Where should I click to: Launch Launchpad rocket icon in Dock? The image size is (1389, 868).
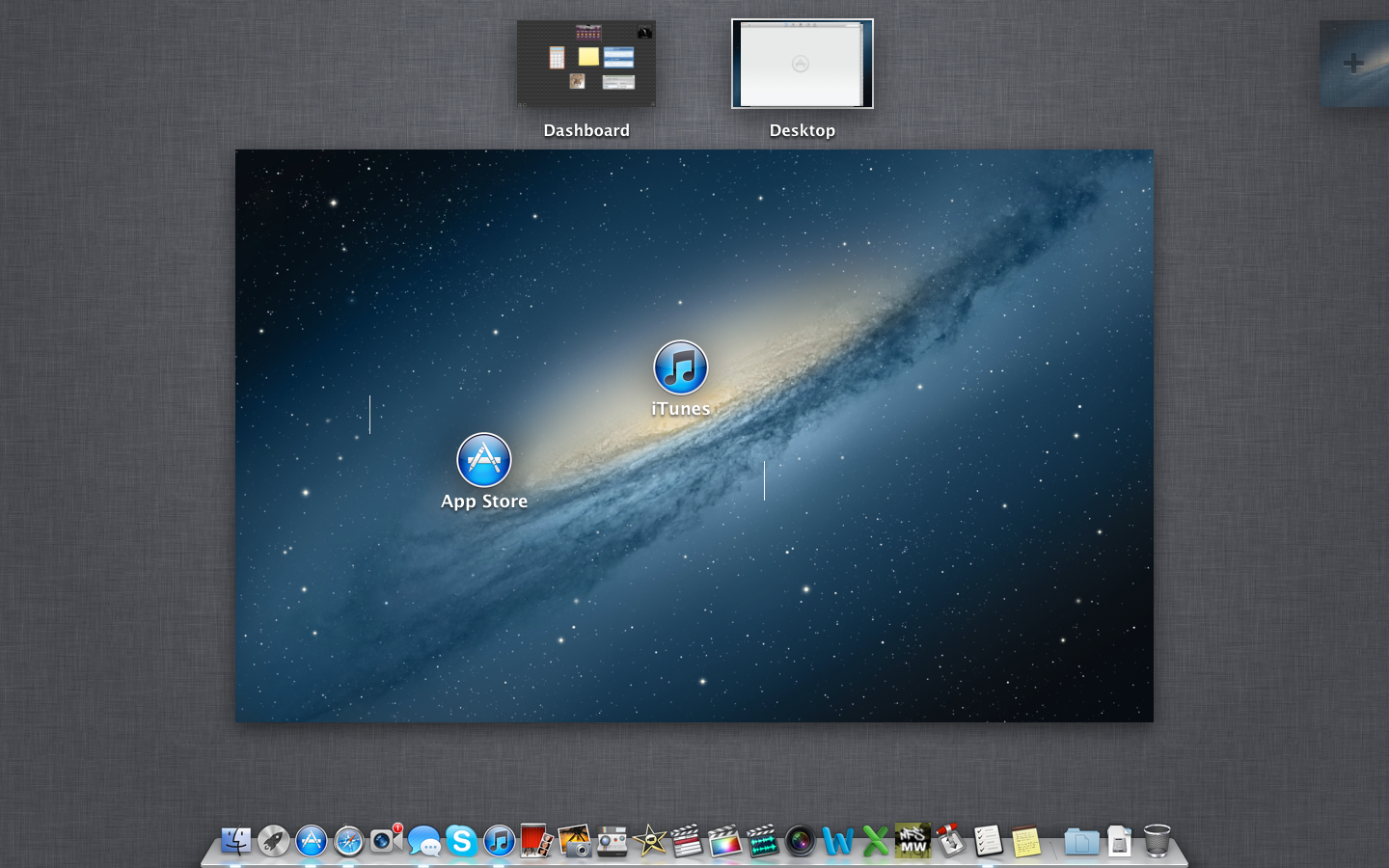(274, 841)
